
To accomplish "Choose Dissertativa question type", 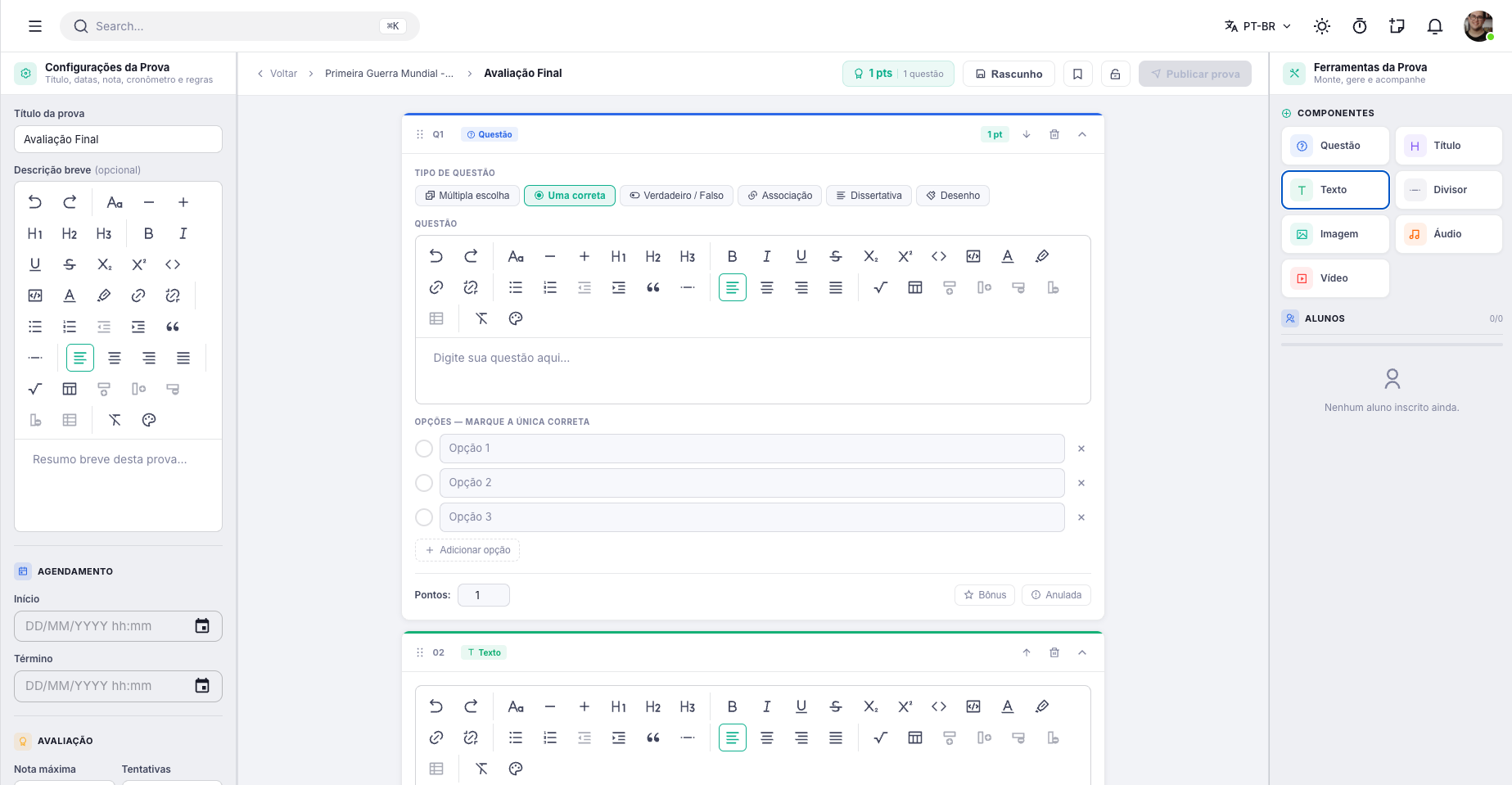I will [x=869, y=196].
